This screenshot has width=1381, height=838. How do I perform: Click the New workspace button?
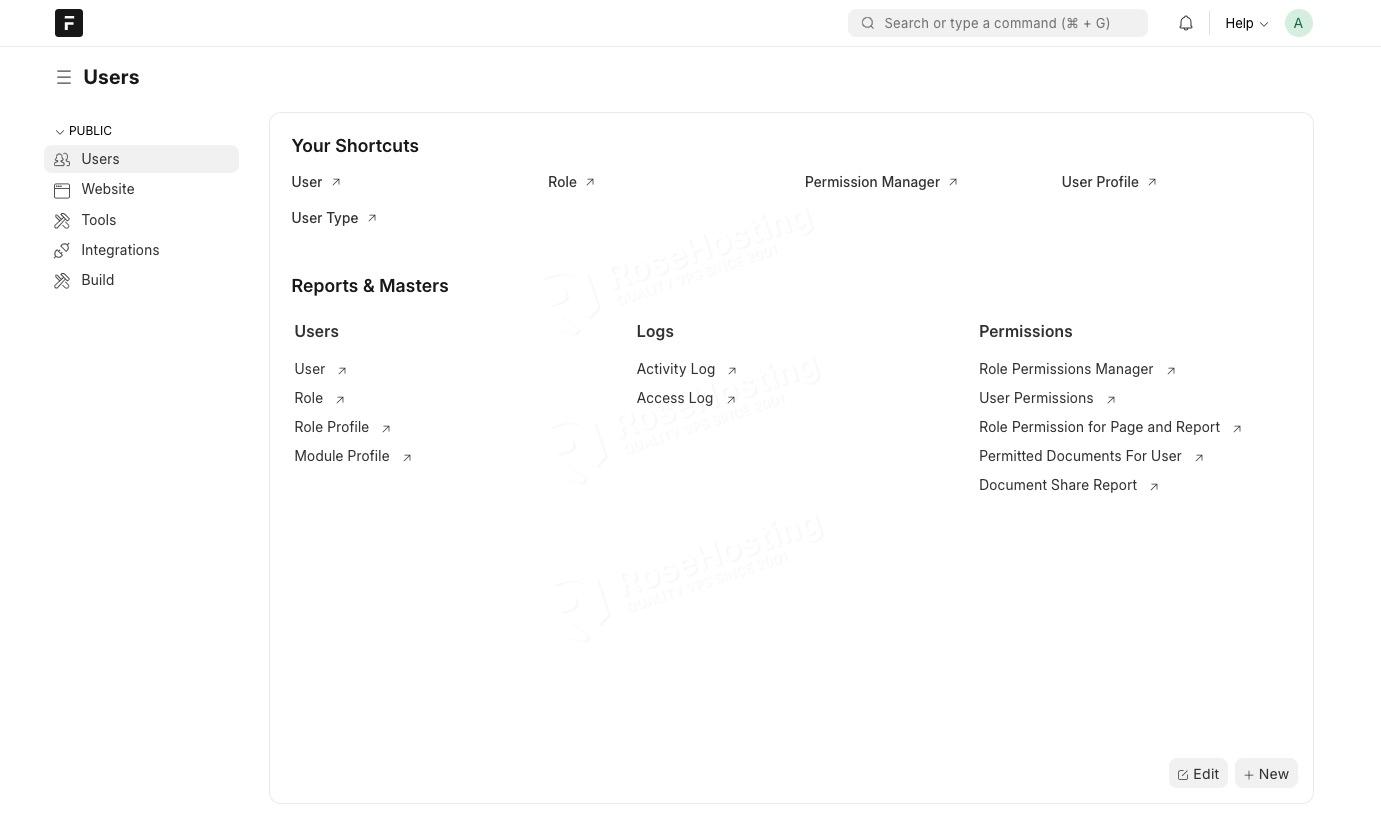pyautogui.click(x=1266, y=774)
